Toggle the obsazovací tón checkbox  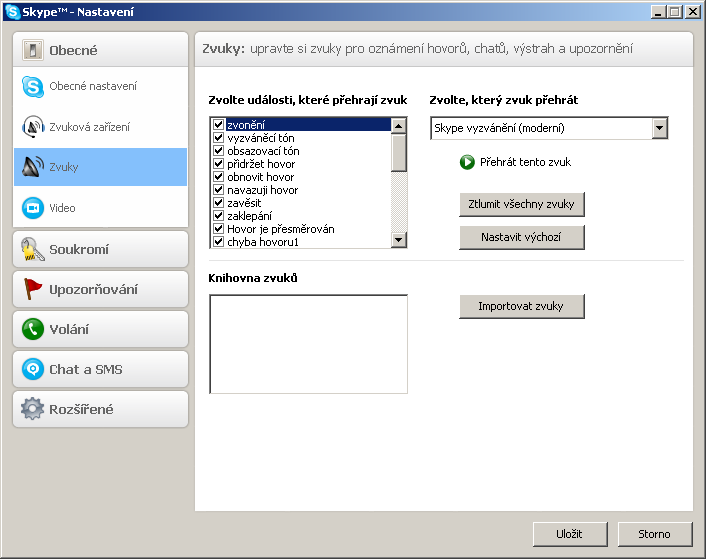pyautogui.click(x=218, y=150)
